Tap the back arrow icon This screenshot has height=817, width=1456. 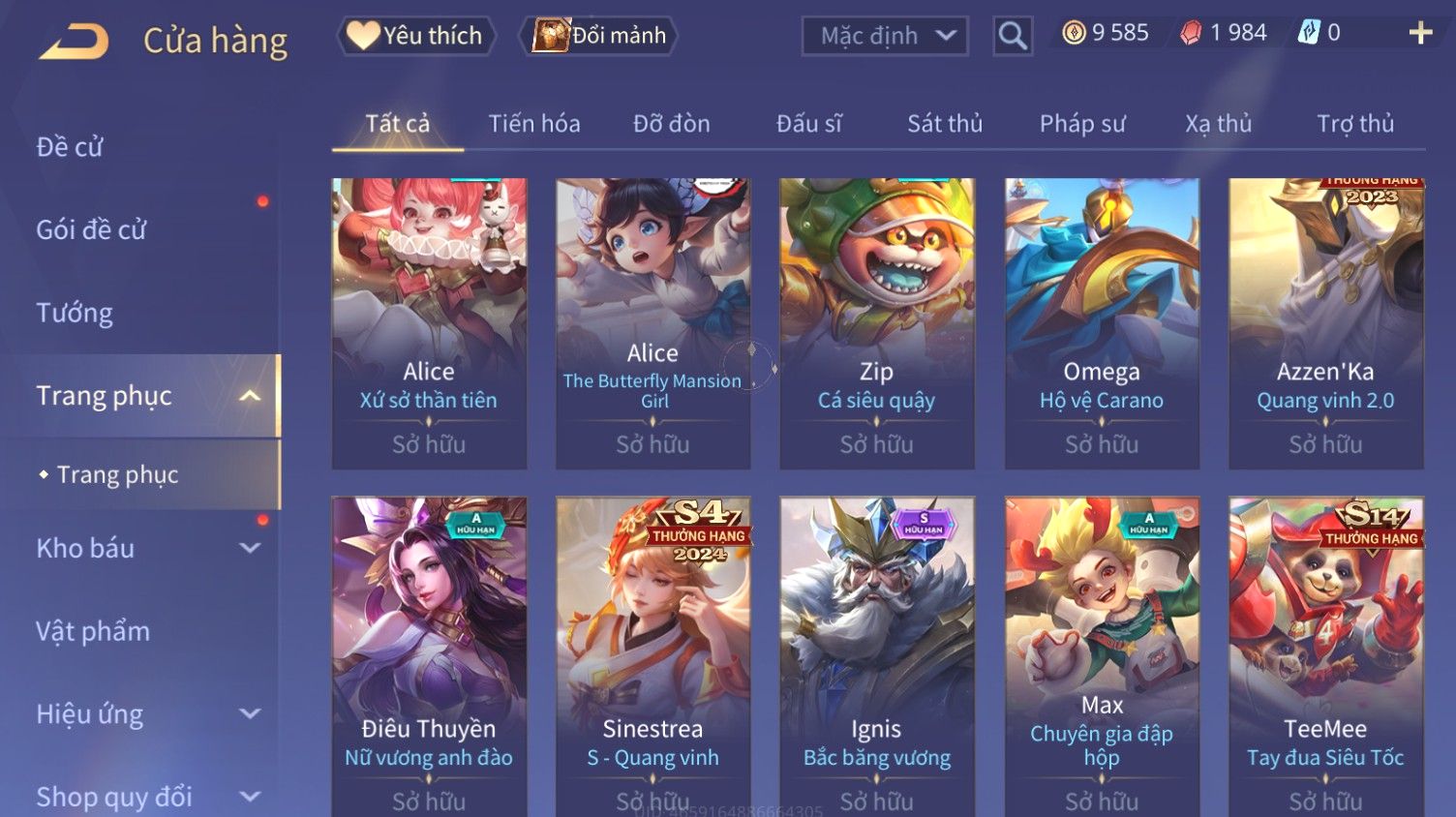click(74, 42)
